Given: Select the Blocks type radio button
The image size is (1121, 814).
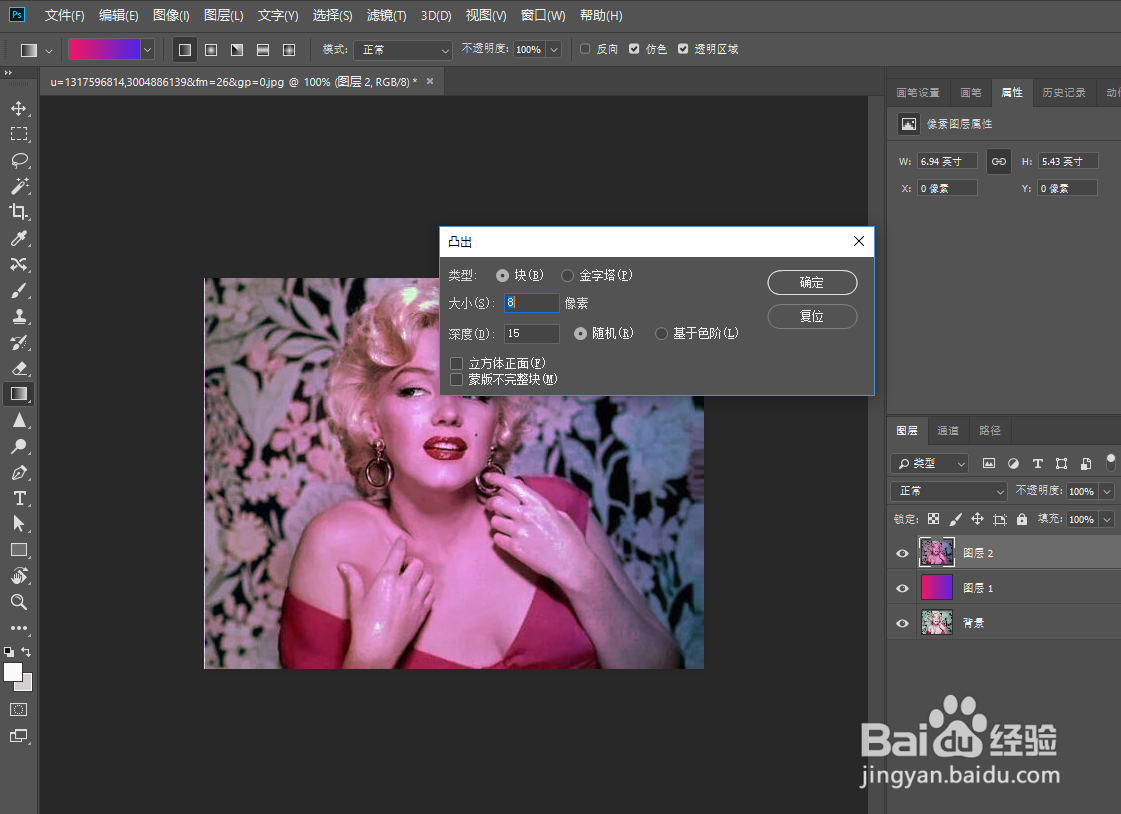Looking at the screenshot, I should [x=503, y=275].
